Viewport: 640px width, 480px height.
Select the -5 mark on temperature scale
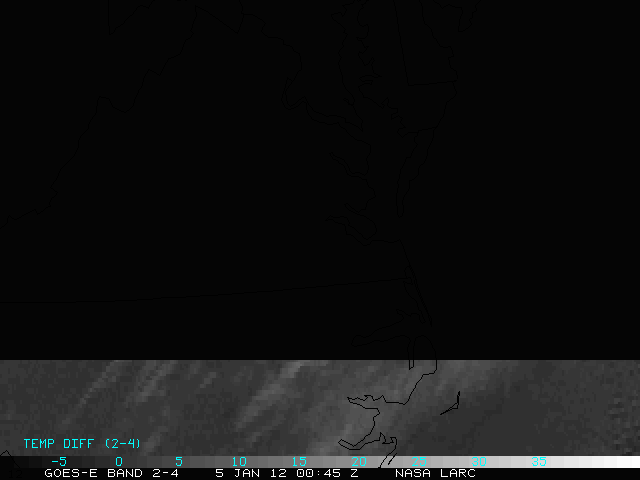click(58, 461)
